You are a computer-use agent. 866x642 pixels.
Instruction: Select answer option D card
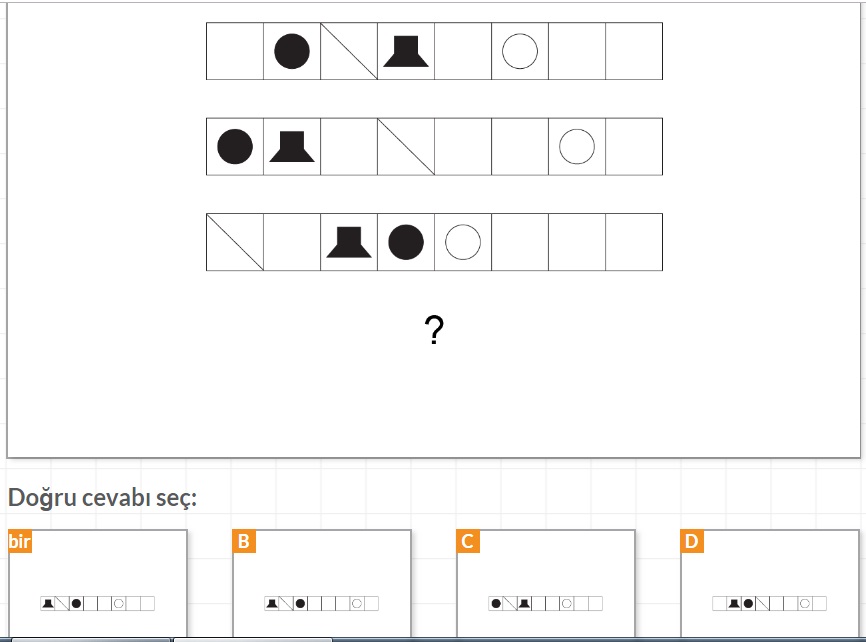click(x=770, y=583)
